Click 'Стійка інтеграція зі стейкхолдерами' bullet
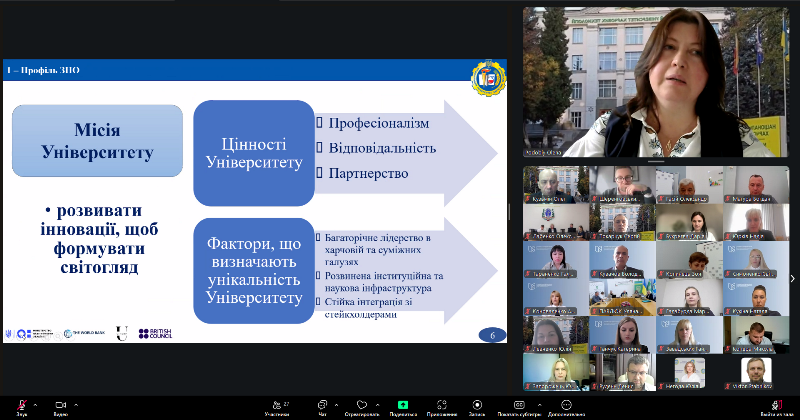 (368, 308)
